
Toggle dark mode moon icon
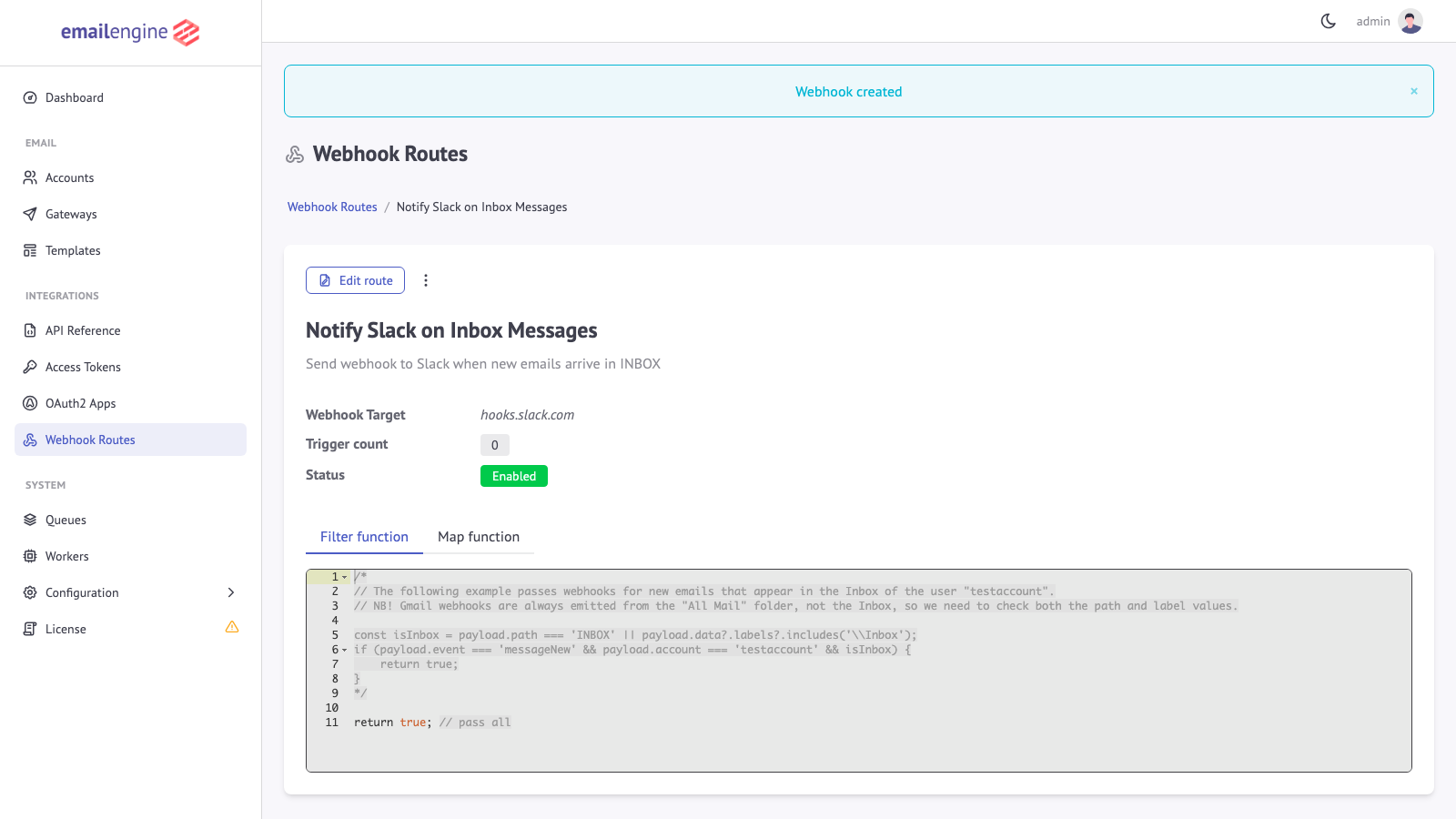[x=1329, y=21]
